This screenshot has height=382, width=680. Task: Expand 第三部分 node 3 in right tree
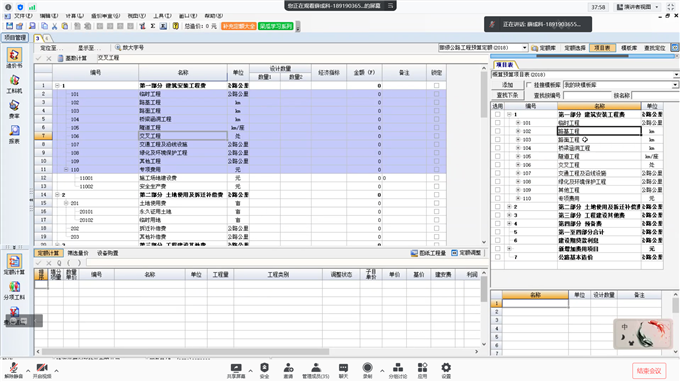coord(509,215)
